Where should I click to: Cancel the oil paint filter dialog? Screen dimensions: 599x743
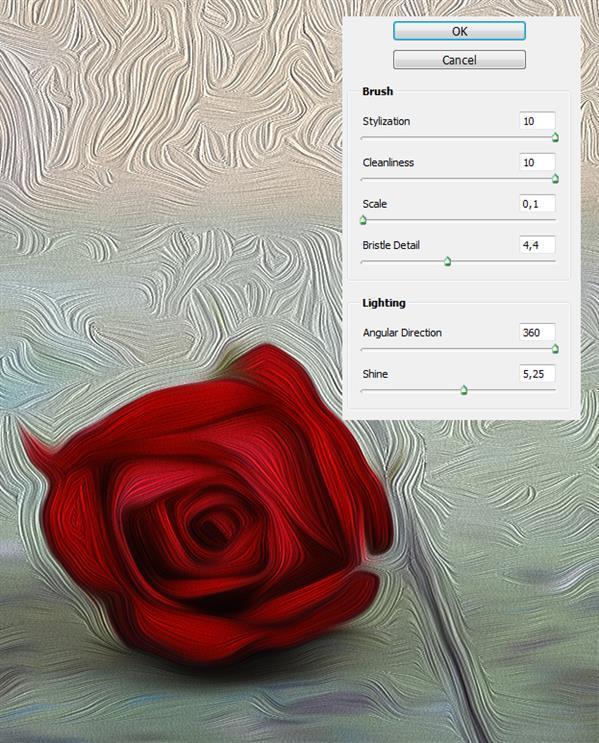pos(459,60)
